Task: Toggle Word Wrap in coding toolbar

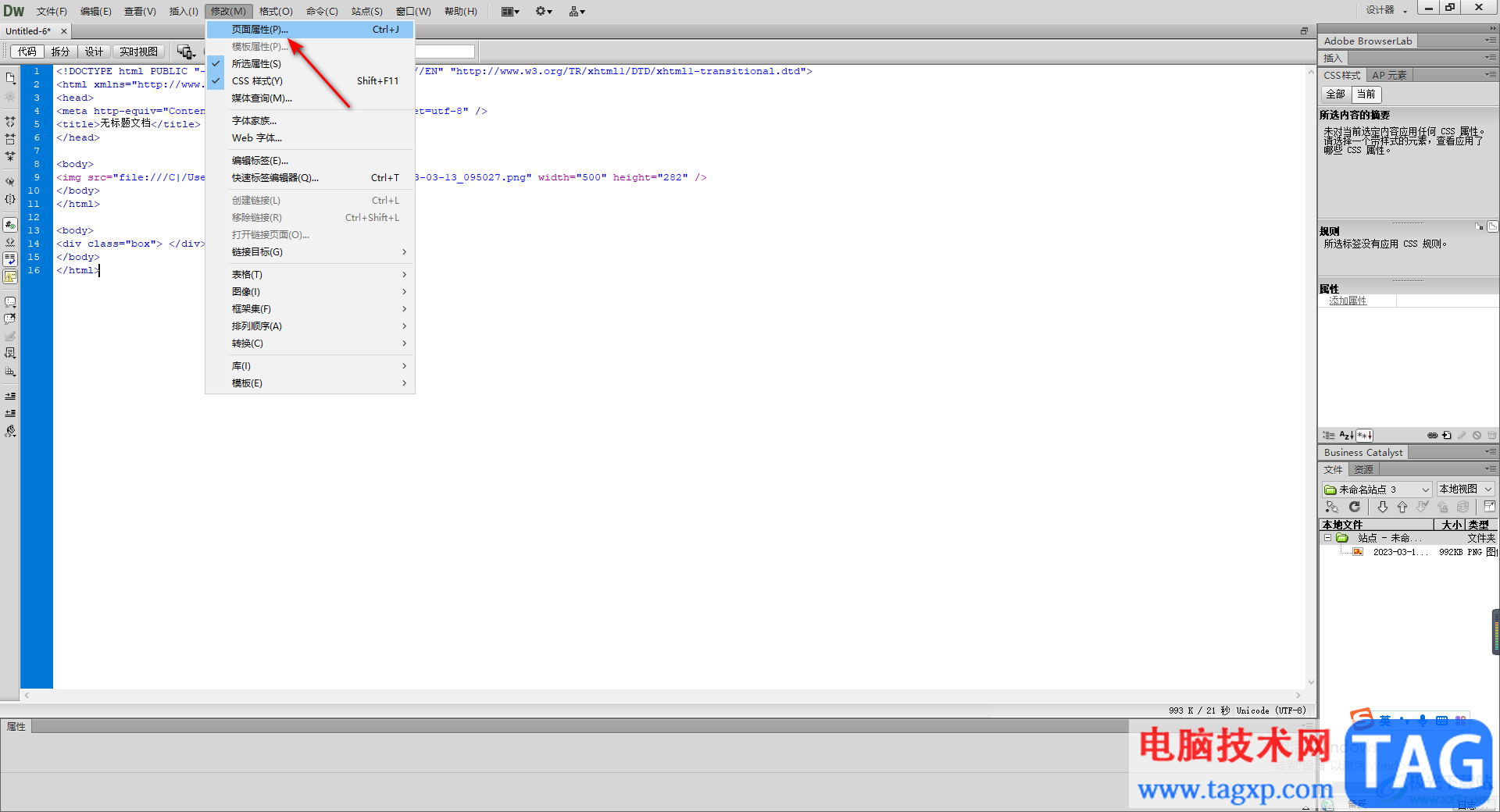Action: click(x=10, y=259)
